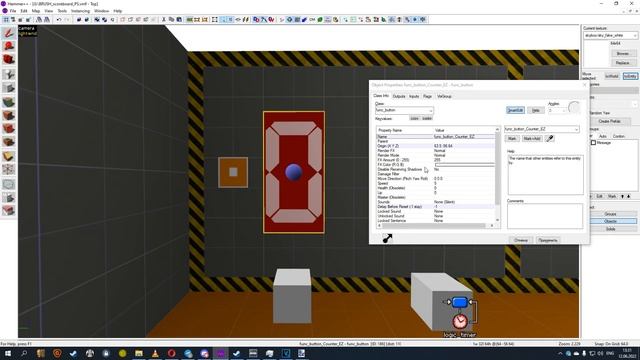Click inside the Comments text box

[x=545, y=216]
